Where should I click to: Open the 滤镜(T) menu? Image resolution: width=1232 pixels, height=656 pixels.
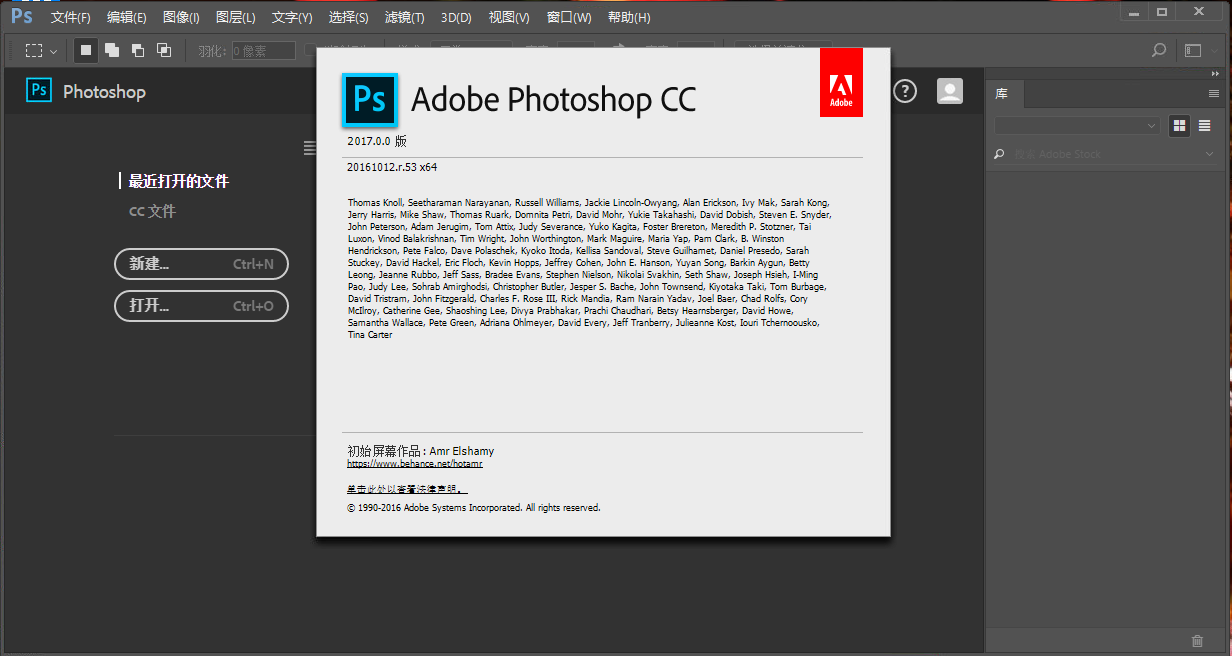pyautogui.click(x=404, y=17)
